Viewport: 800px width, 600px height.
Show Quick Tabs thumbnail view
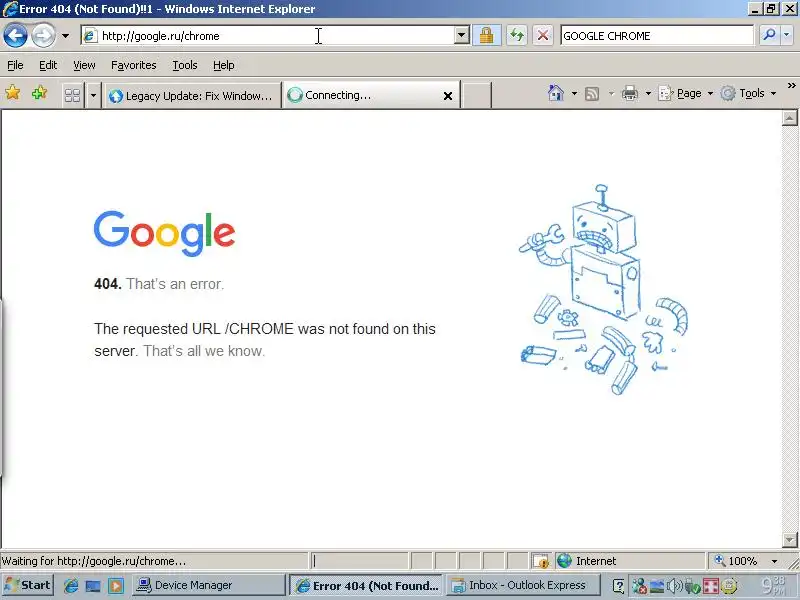tap(72, 95)
